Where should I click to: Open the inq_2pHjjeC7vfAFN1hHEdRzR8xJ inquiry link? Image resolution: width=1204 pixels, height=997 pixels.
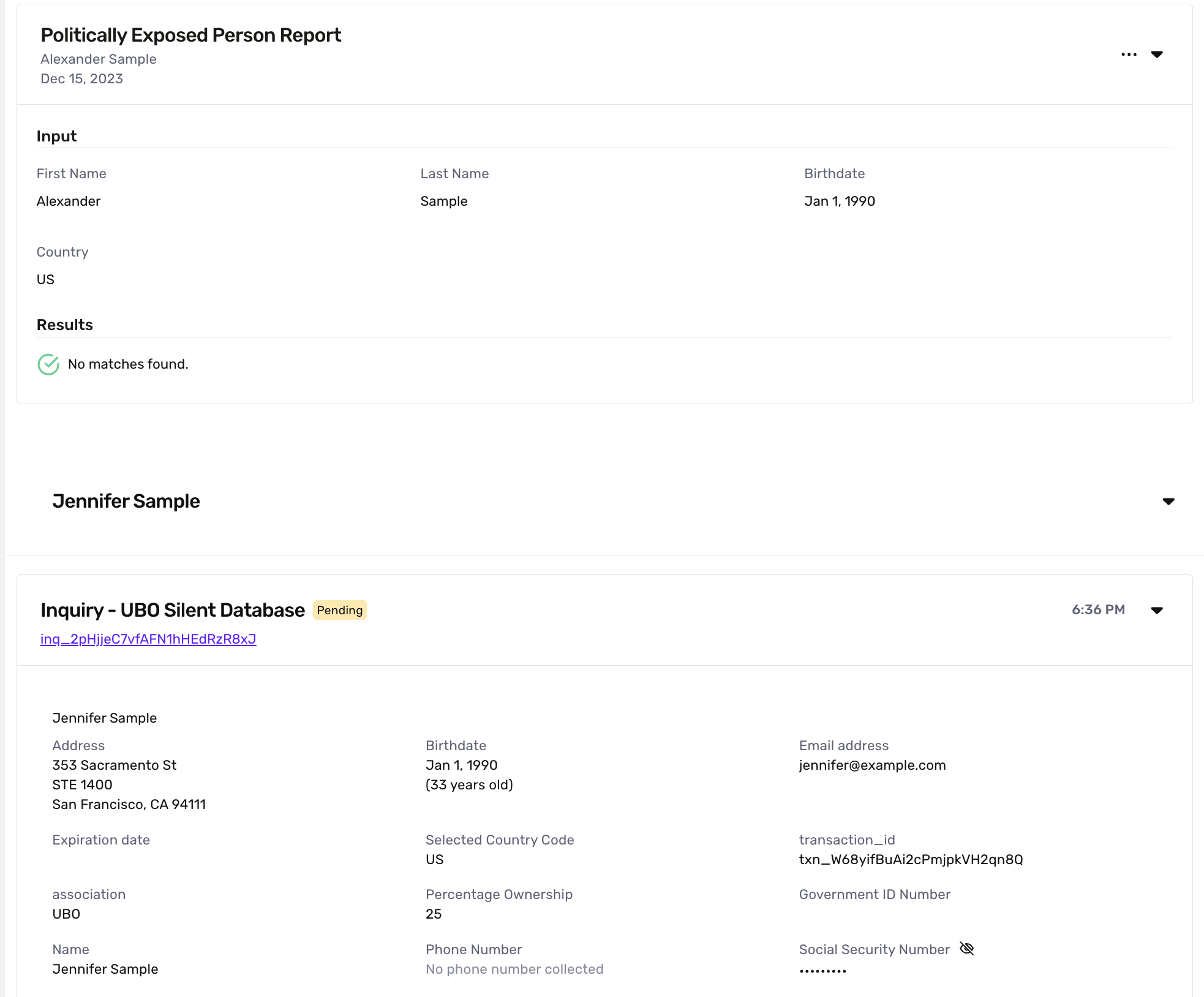(148, 639)
